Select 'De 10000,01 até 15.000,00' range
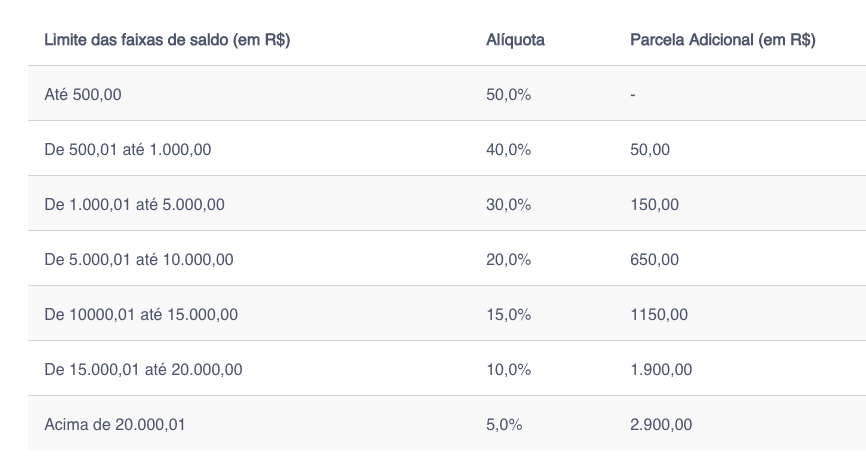Image resolution: width=866 pixels, height=470 pixels. 141,314
